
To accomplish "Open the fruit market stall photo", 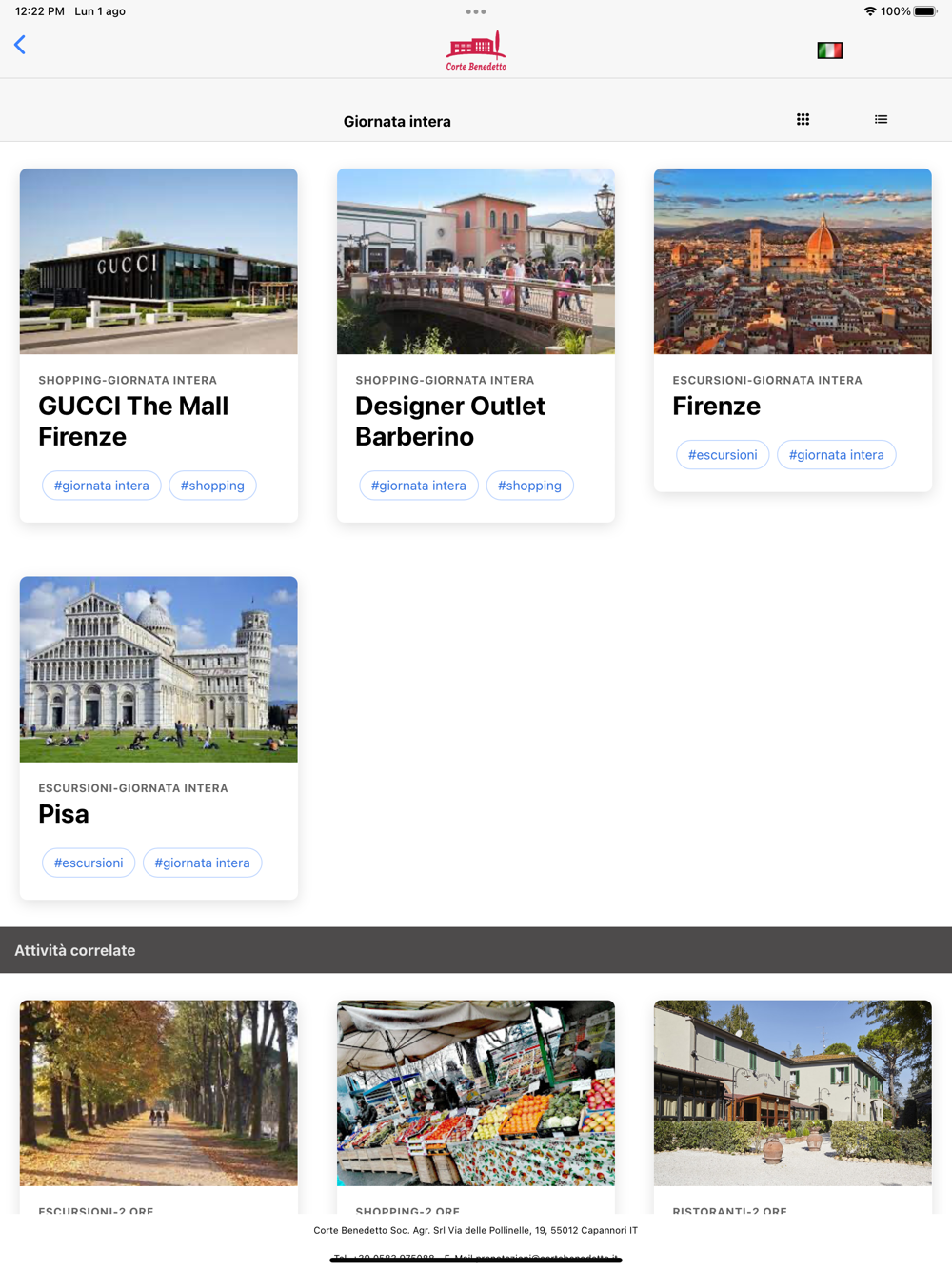I will coord(476,1093).
